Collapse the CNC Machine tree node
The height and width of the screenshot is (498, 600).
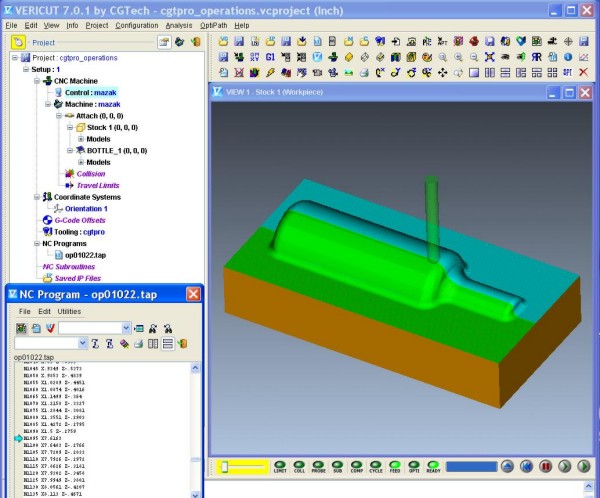click(x=37, y=81)
